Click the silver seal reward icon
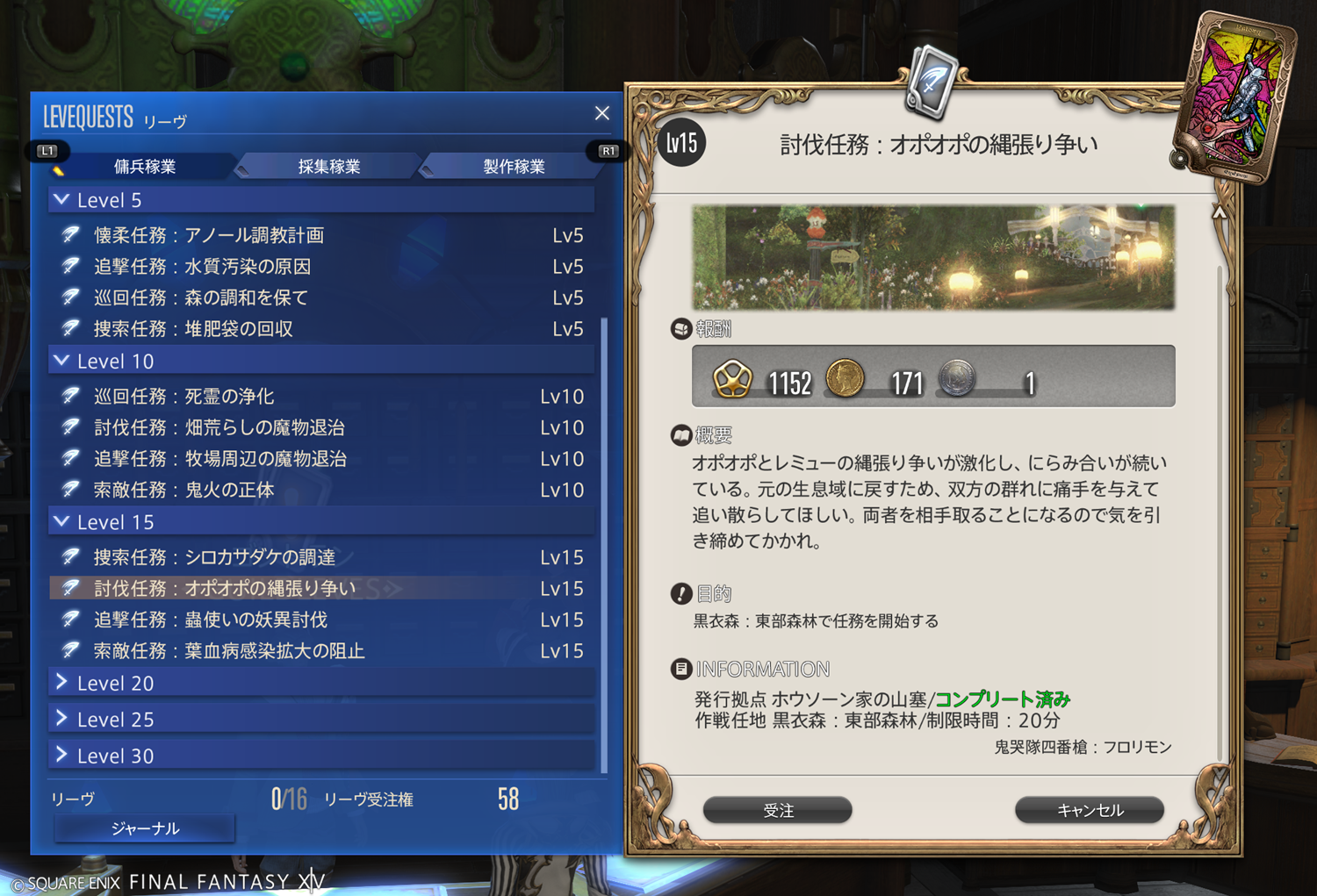This screenshot has height=896, width=1317. click(x=957, y=379)
